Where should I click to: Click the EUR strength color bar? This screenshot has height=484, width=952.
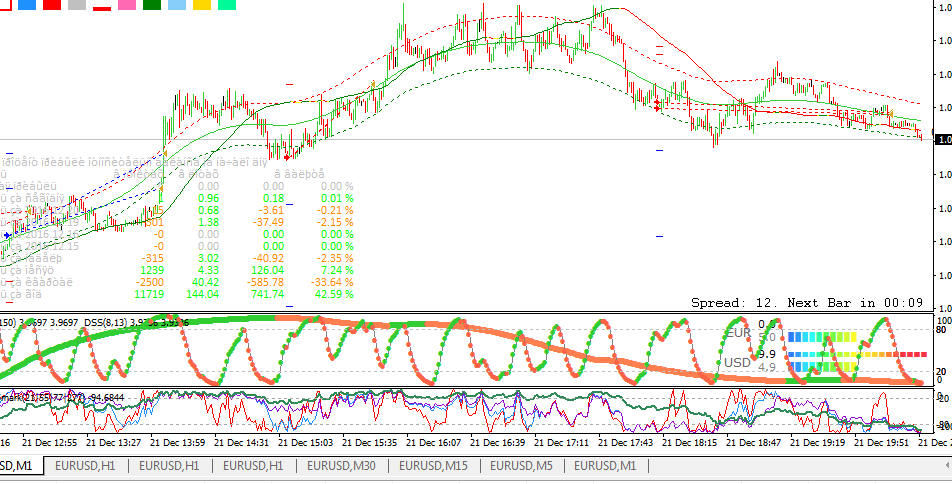click(822, 337)
